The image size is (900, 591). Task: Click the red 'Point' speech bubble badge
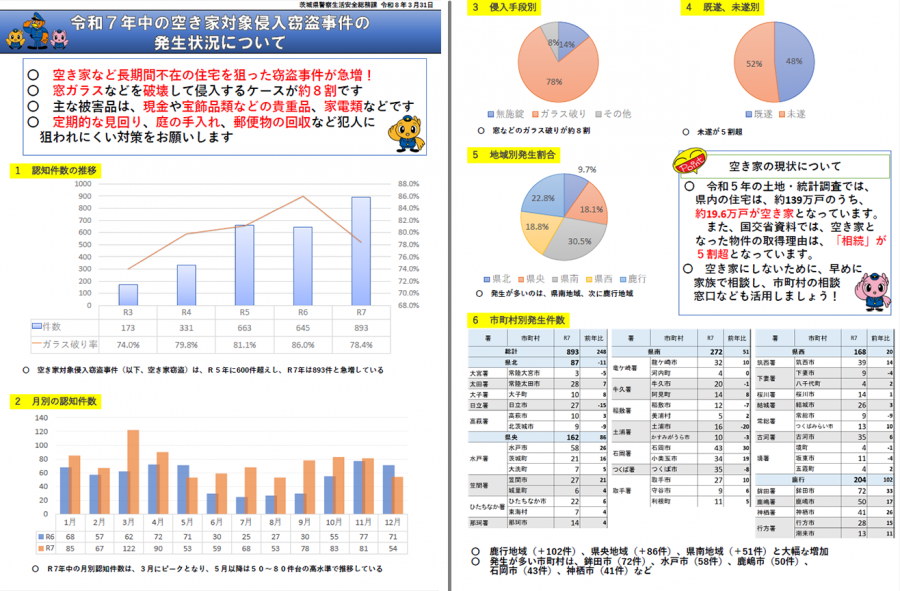point(688,162)
